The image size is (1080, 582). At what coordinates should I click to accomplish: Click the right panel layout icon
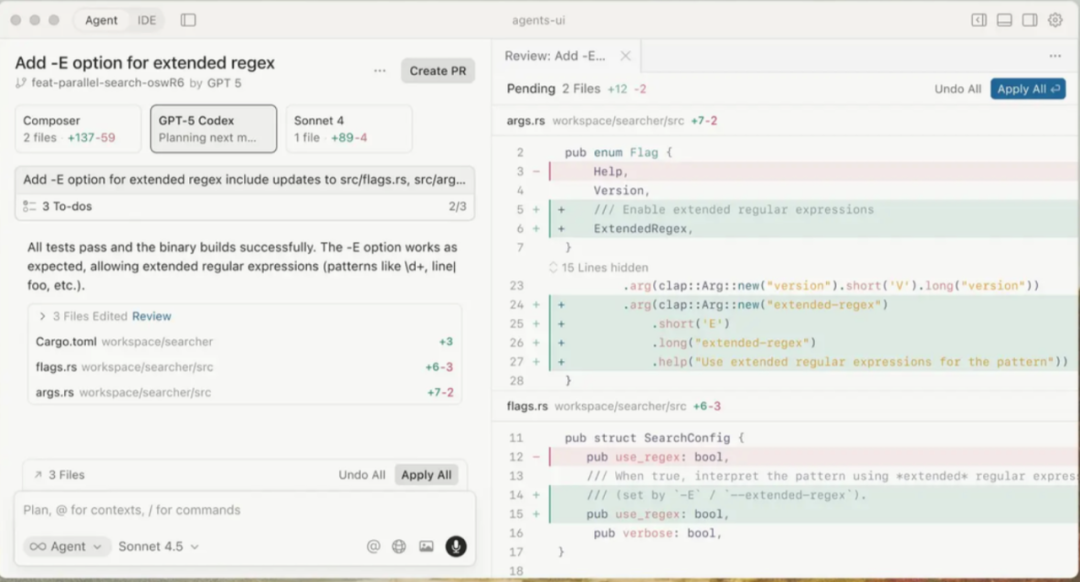[x=1028, y=19]
